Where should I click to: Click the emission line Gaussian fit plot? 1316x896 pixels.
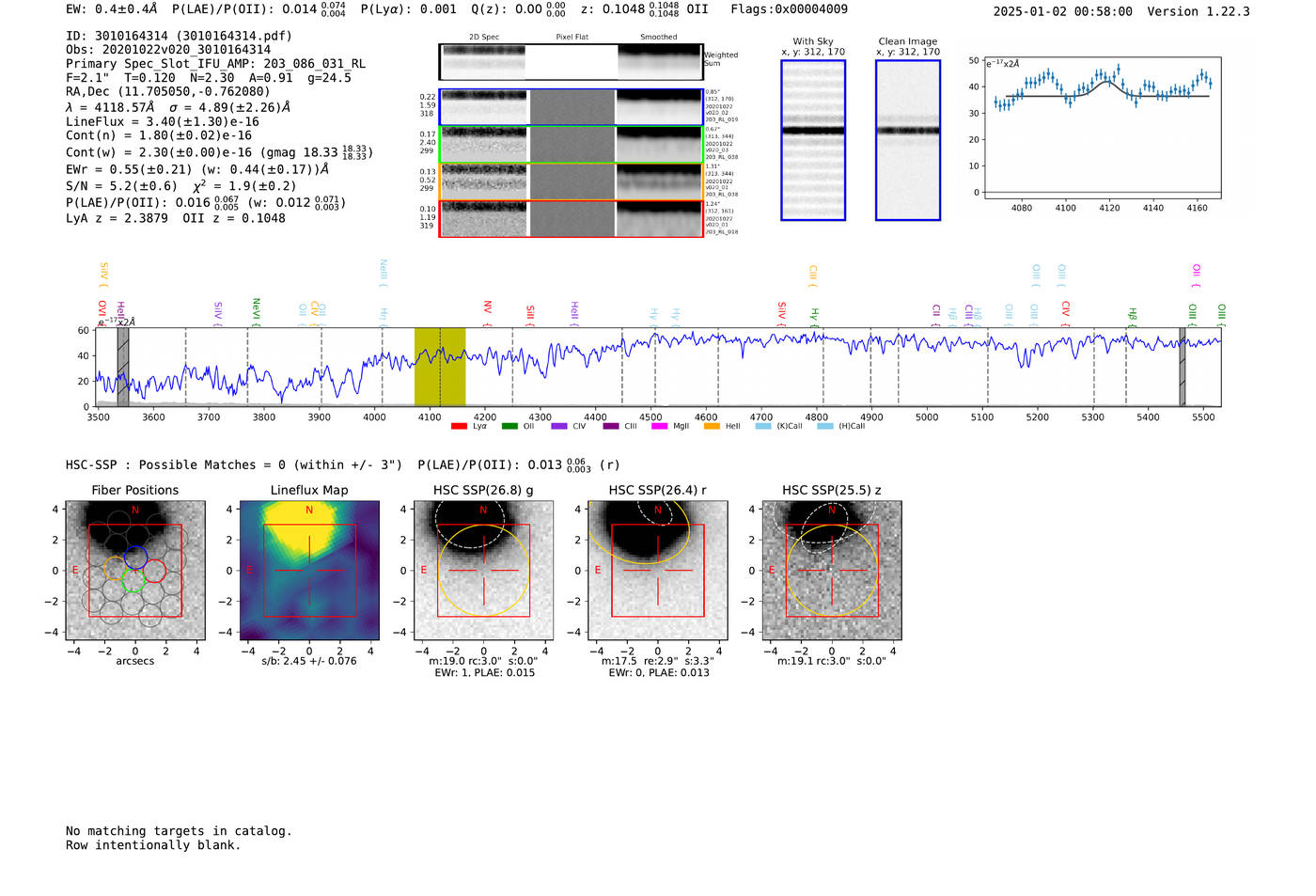pos(1102,126)
